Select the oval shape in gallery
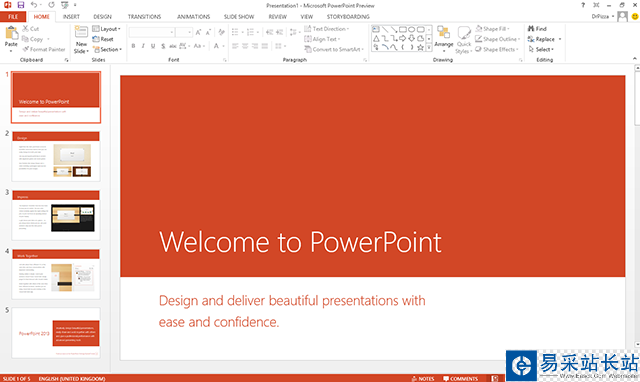 (x=411, y=29)
